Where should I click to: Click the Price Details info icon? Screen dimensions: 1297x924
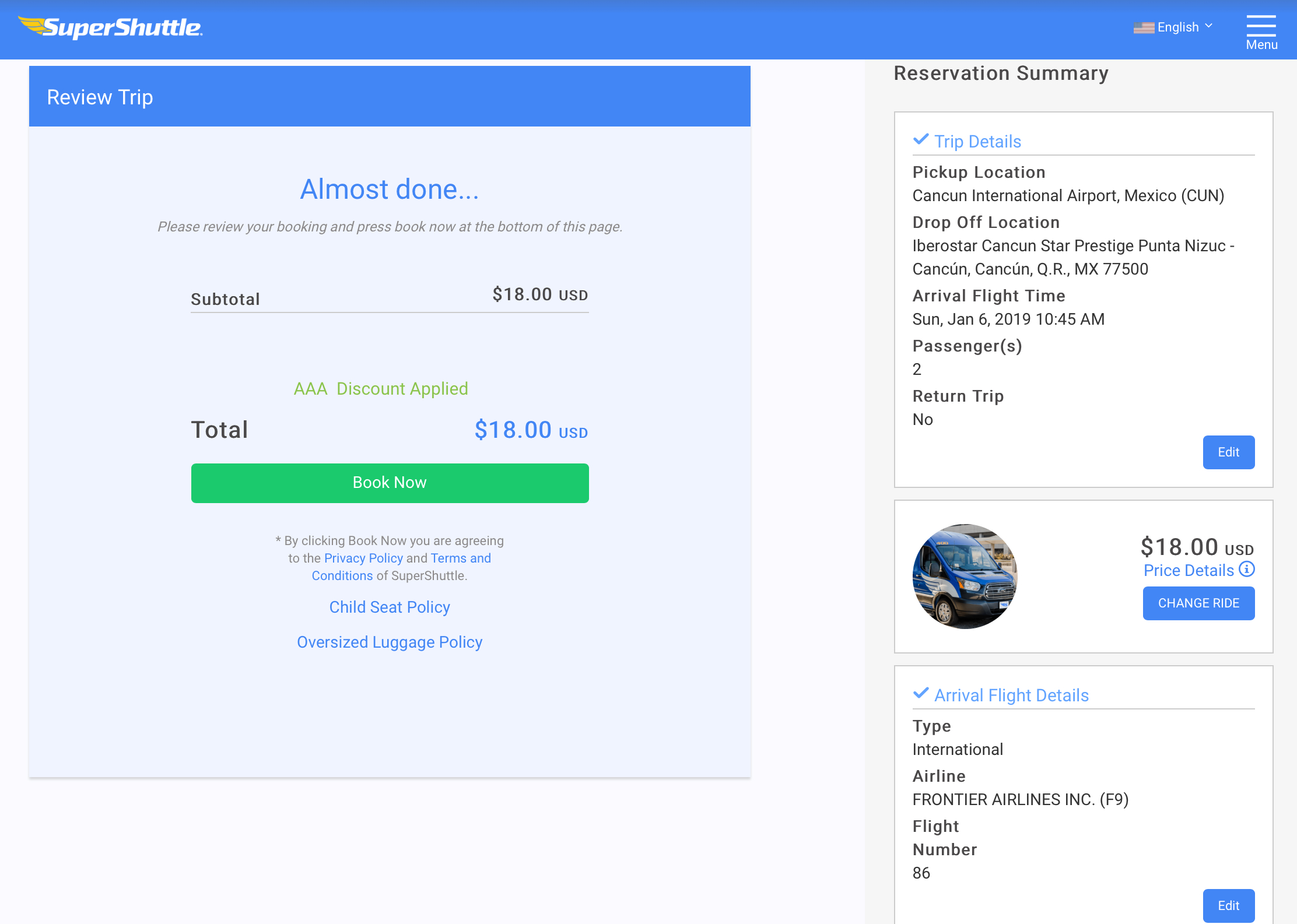[1247, 569]
